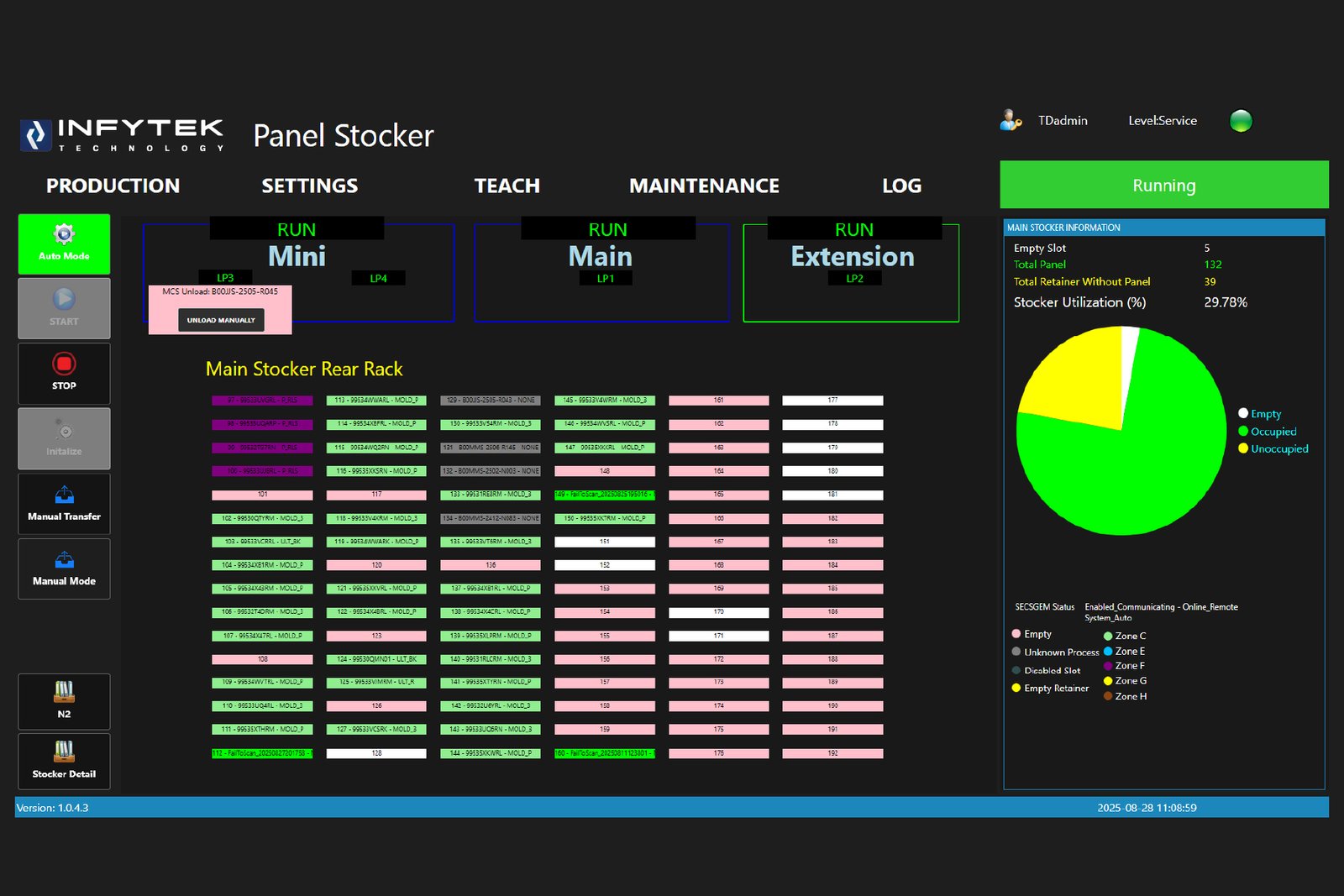
Task: Enable Auto Mode from the sidebar
Action: (63, 244)
